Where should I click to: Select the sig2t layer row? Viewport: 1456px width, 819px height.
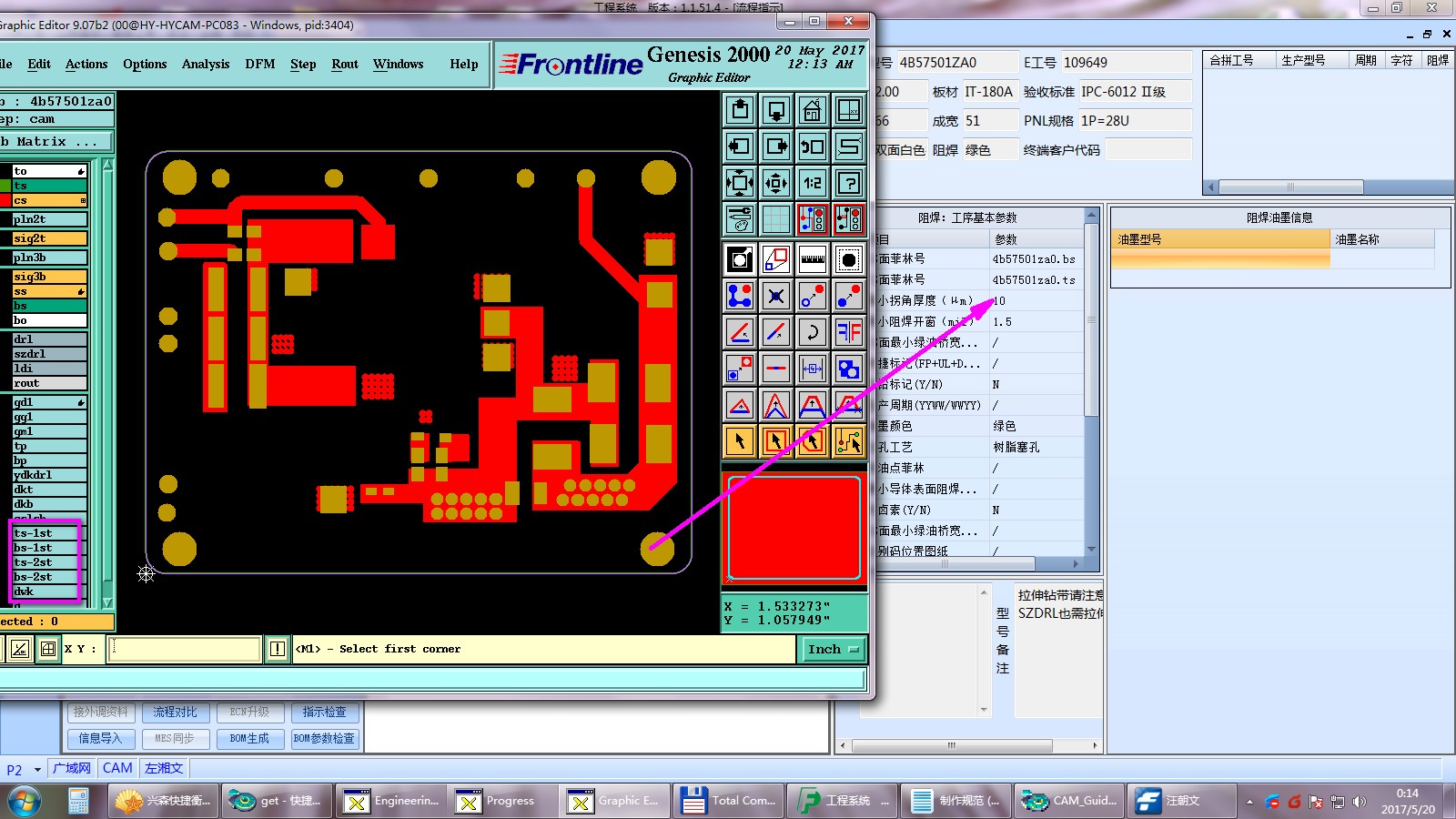49,238
